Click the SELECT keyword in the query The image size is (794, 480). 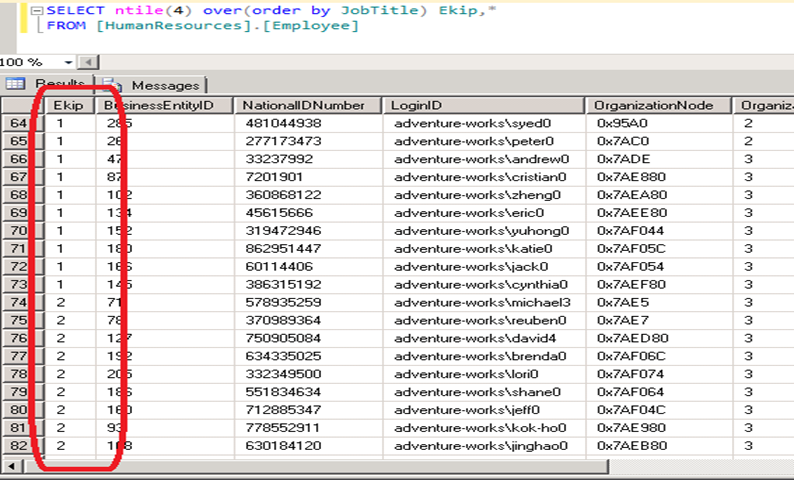coord(75,10)
